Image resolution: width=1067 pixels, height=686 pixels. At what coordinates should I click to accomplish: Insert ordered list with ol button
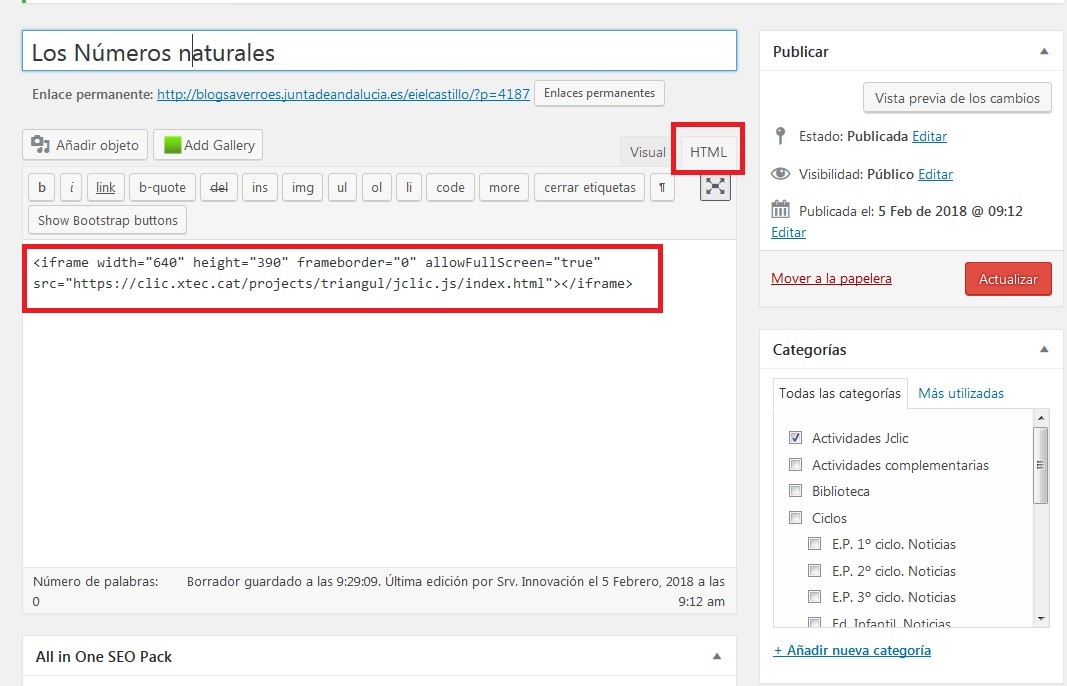click(x=376, y=188)
